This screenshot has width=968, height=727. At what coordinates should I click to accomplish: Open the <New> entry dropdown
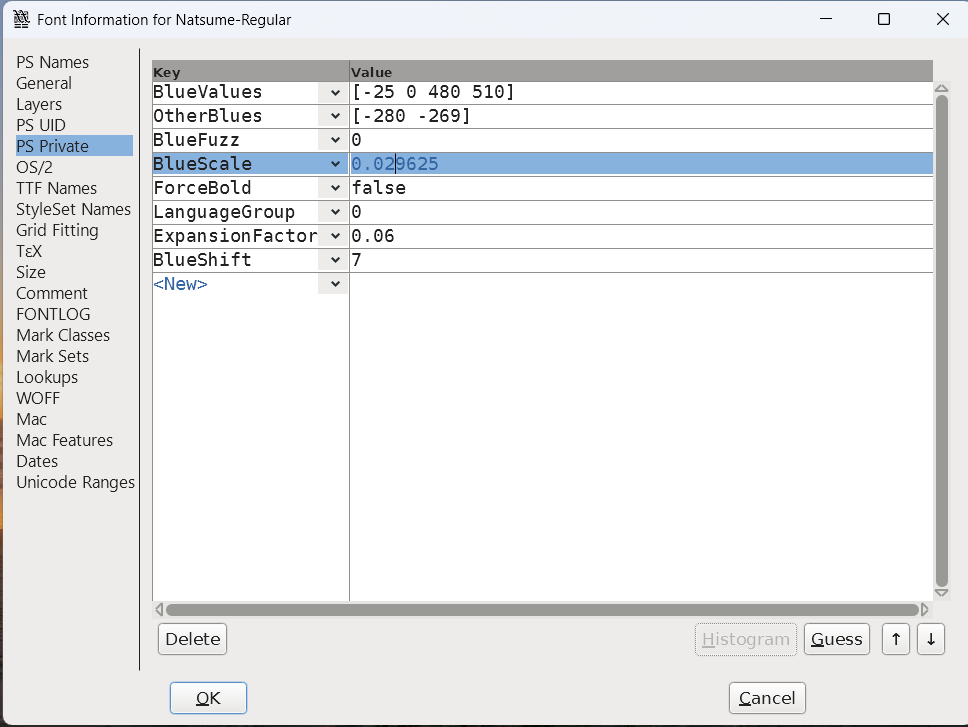[x=334, y=283]
